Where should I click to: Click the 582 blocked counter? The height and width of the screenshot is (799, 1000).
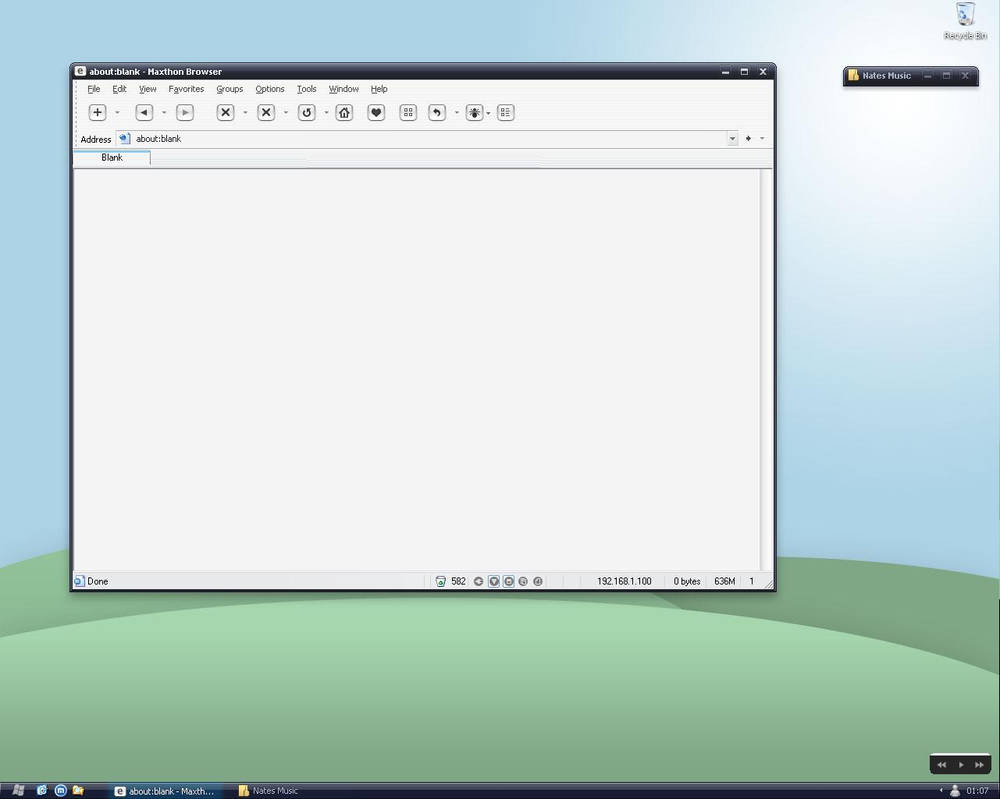point(457,581)
